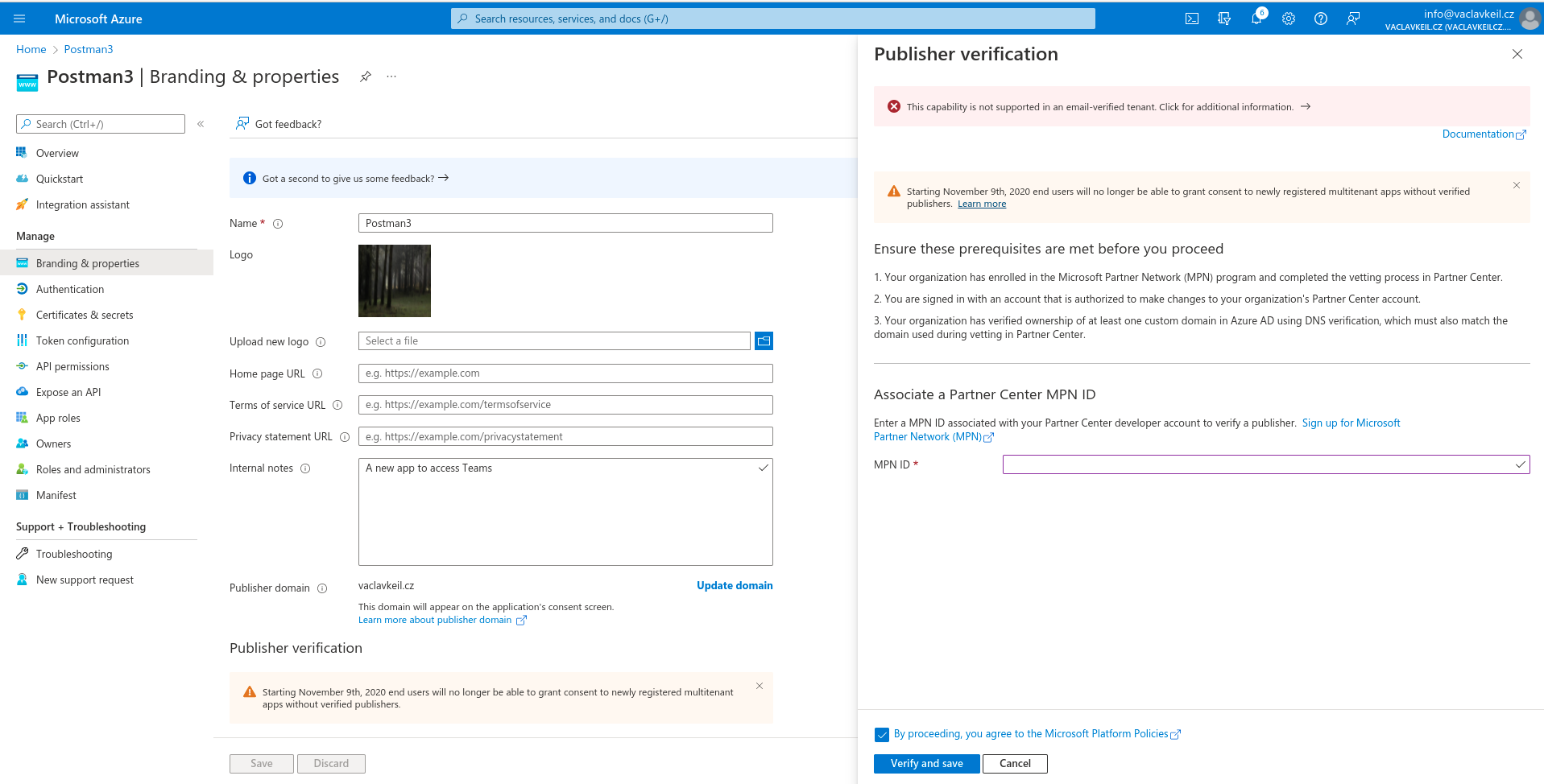Click the red error icon in the panel banner

pos(894,106)
